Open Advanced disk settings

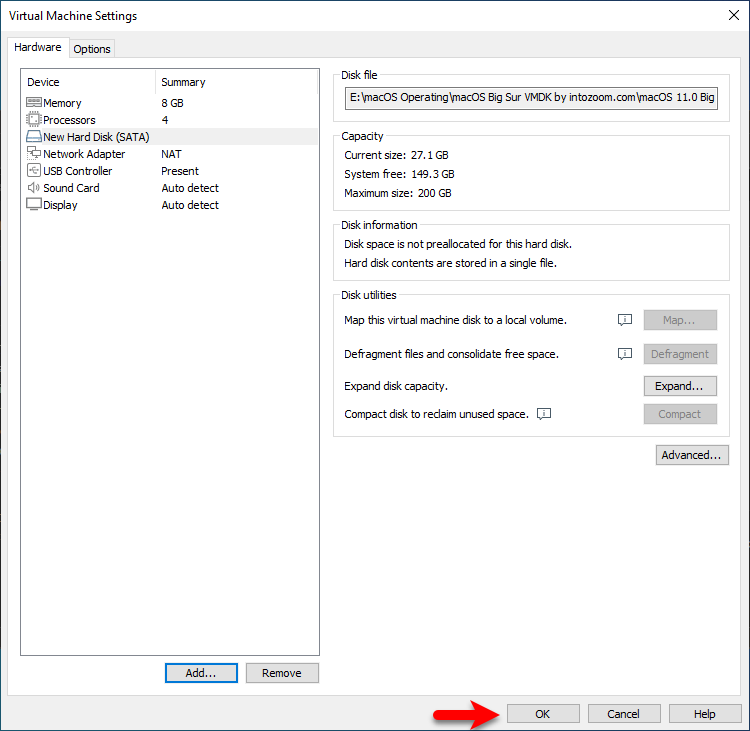click(x=692, y=455)
